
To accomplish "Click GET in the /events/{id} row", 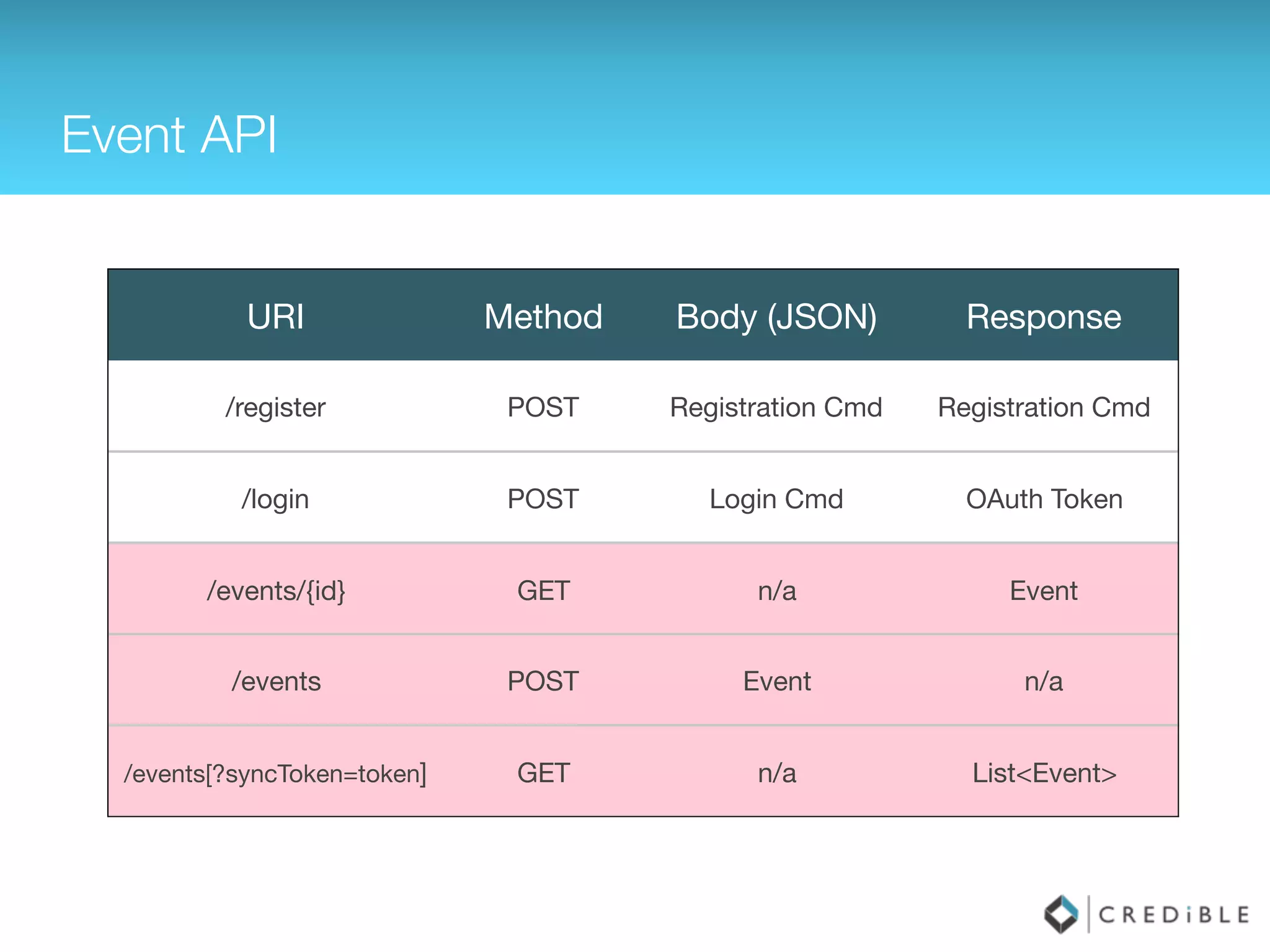I will pyautogui.click(x=543, y=591).
